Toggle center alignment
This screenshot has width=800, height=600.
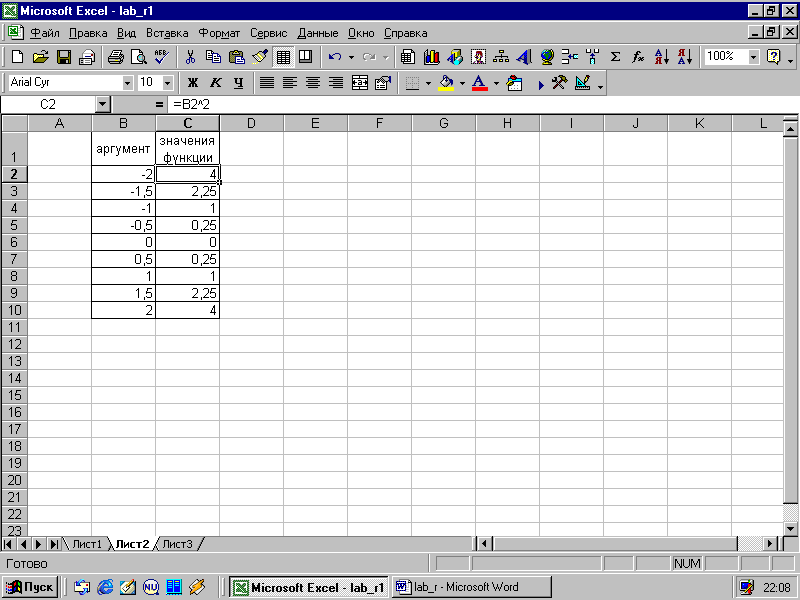[313, 83]
